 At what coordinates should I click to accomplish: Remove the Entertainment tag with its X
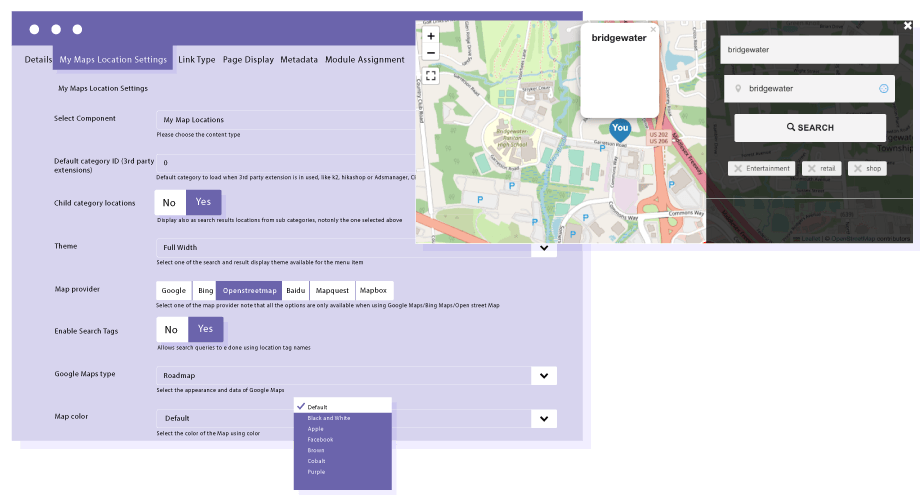(x=738, y=169)
